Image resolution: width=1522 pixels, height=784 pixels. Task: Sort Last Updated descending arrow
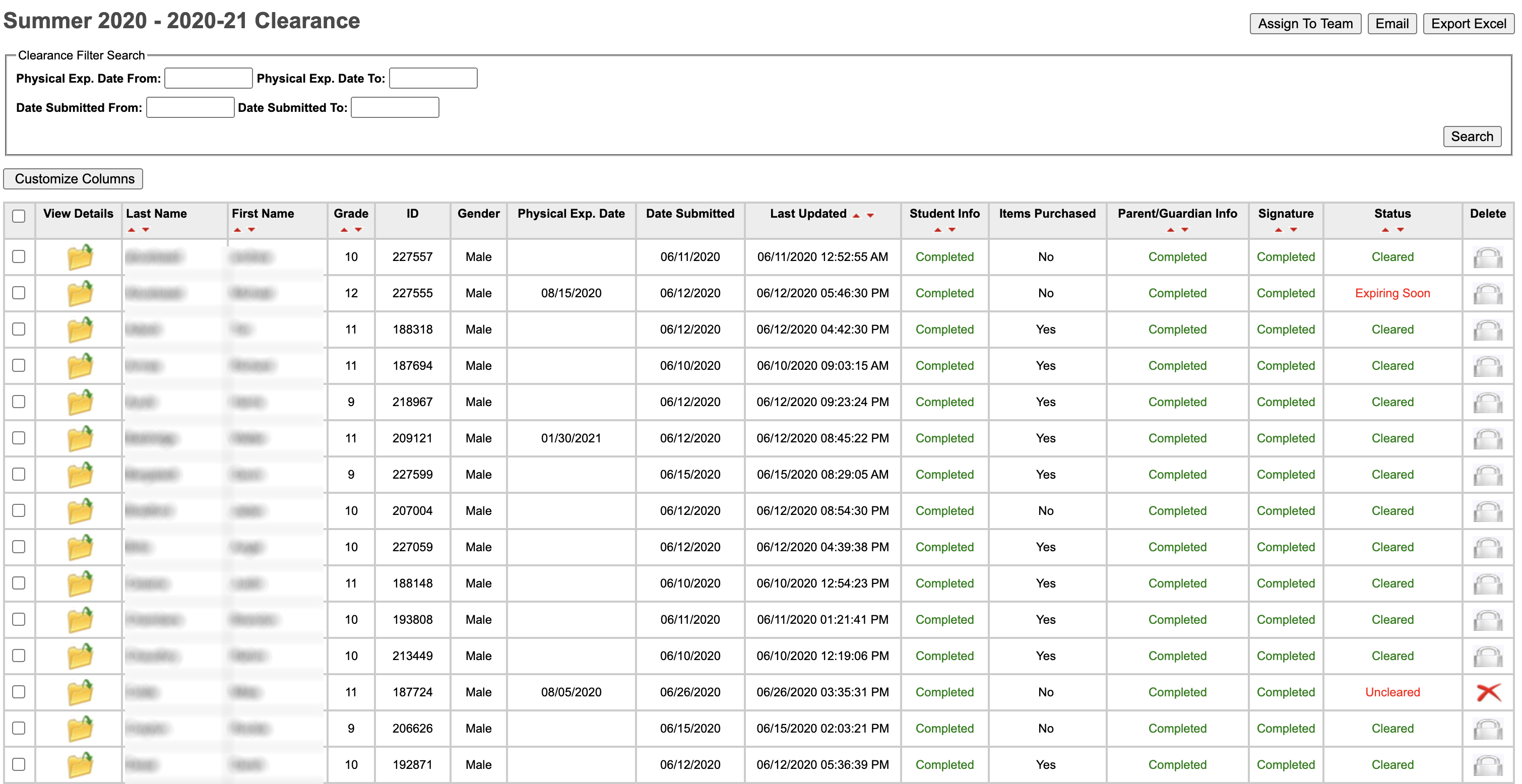870,216
